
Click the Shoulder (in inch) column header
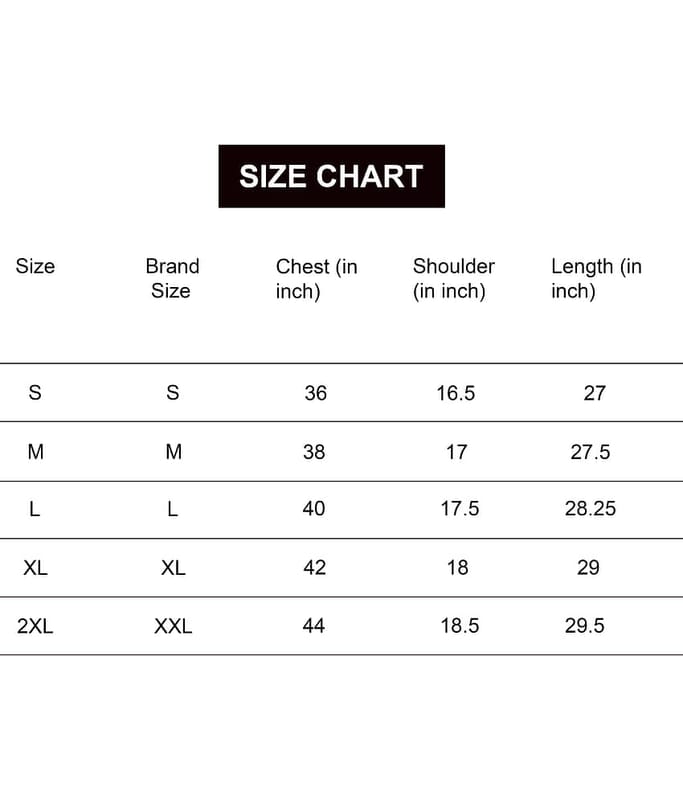pyautogui.click(x=453, y=278)
